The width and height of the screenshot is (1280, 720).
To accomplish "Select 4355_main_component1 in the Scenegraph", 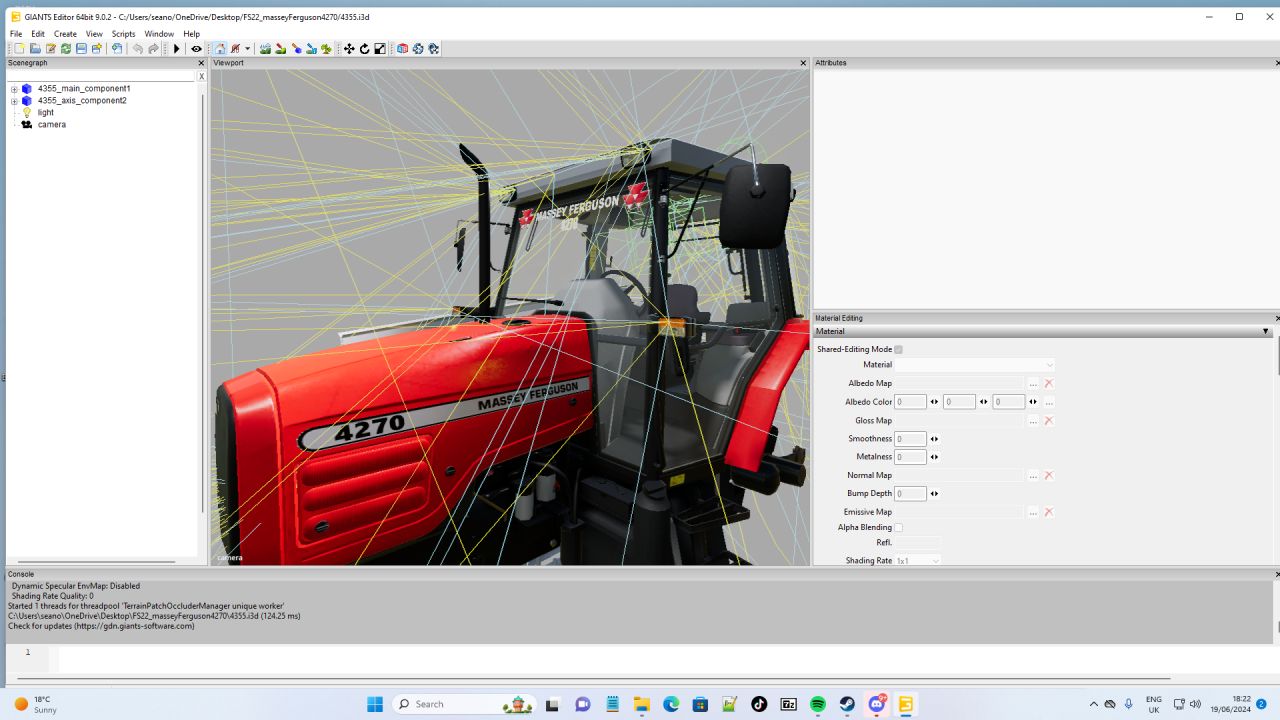I will point(84,89).
